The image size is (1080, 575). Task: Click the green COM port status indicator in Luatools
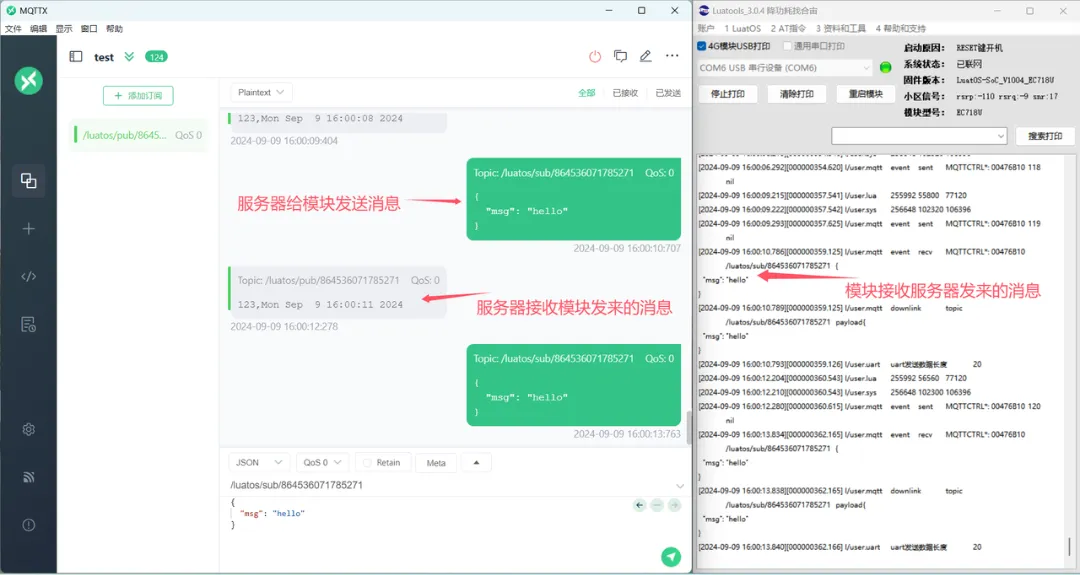(x=886, y=67)
